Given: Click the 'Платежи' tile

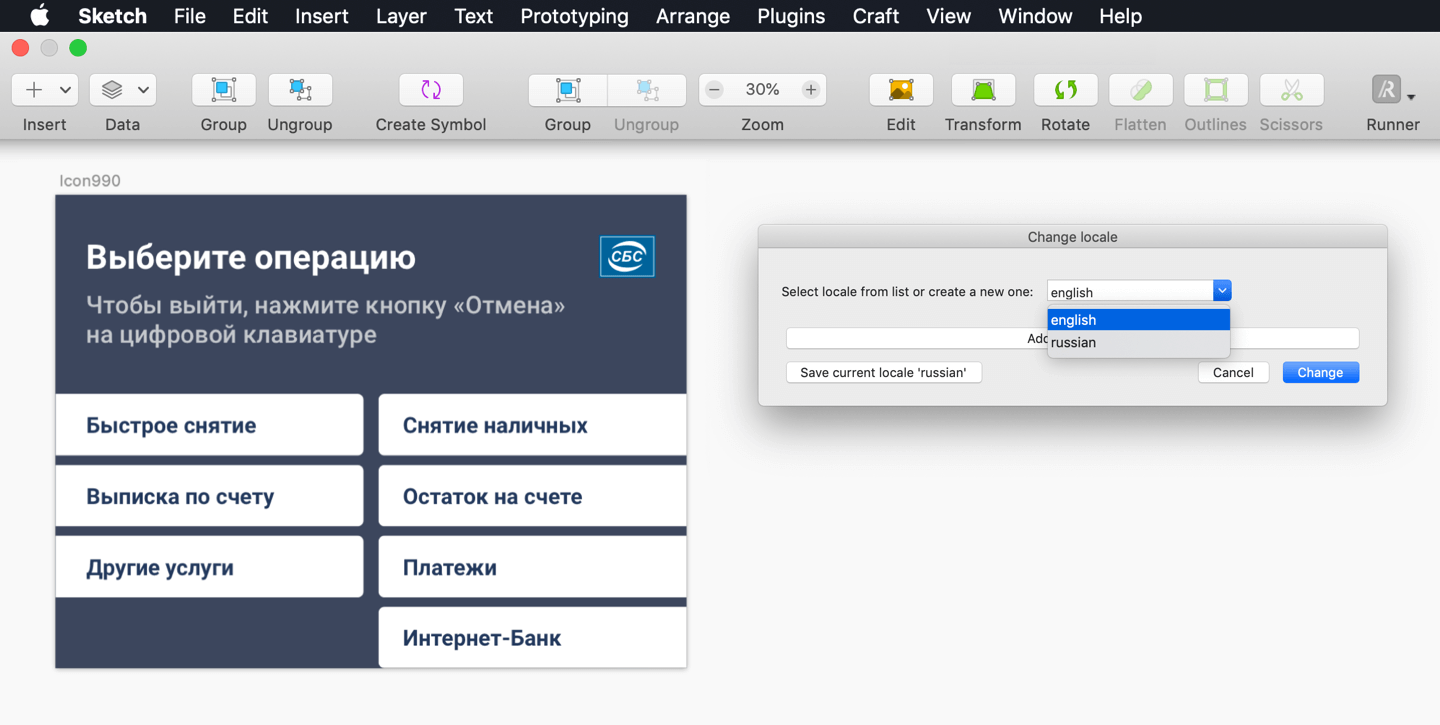Looking at the screenshot, I should (533, 567).
